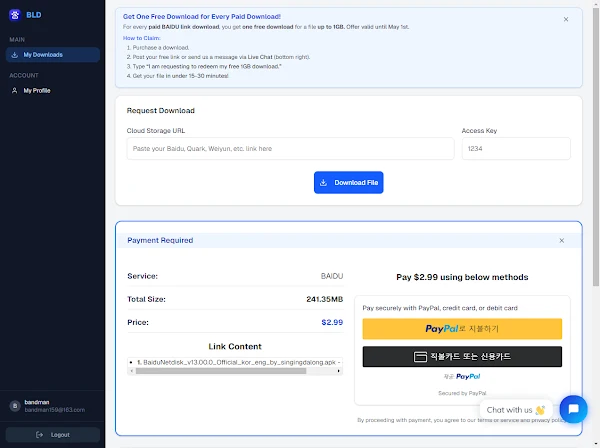The height and width of the screenshot is (448, 600).
Task: Dismiss the free download promo banner
Action: tap(566, 19)
